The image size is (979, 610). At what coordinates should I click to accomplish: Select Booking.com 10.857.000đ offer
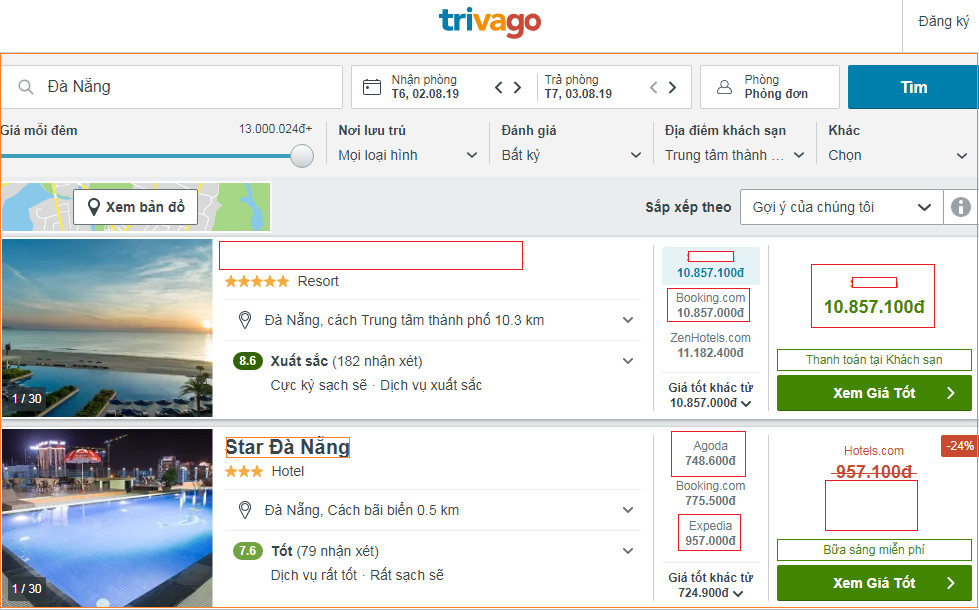point(711,305)
